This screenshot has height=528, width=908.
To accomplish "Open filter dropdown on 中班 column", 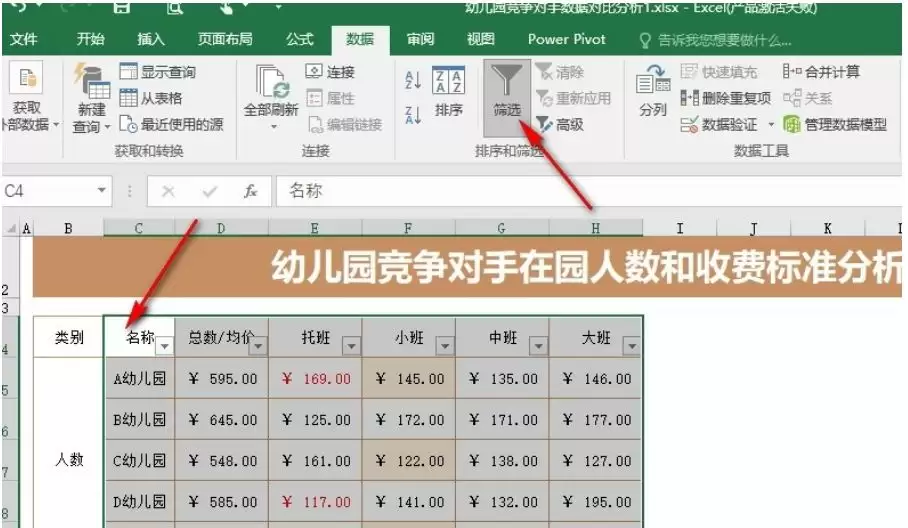I will [539, 346].
